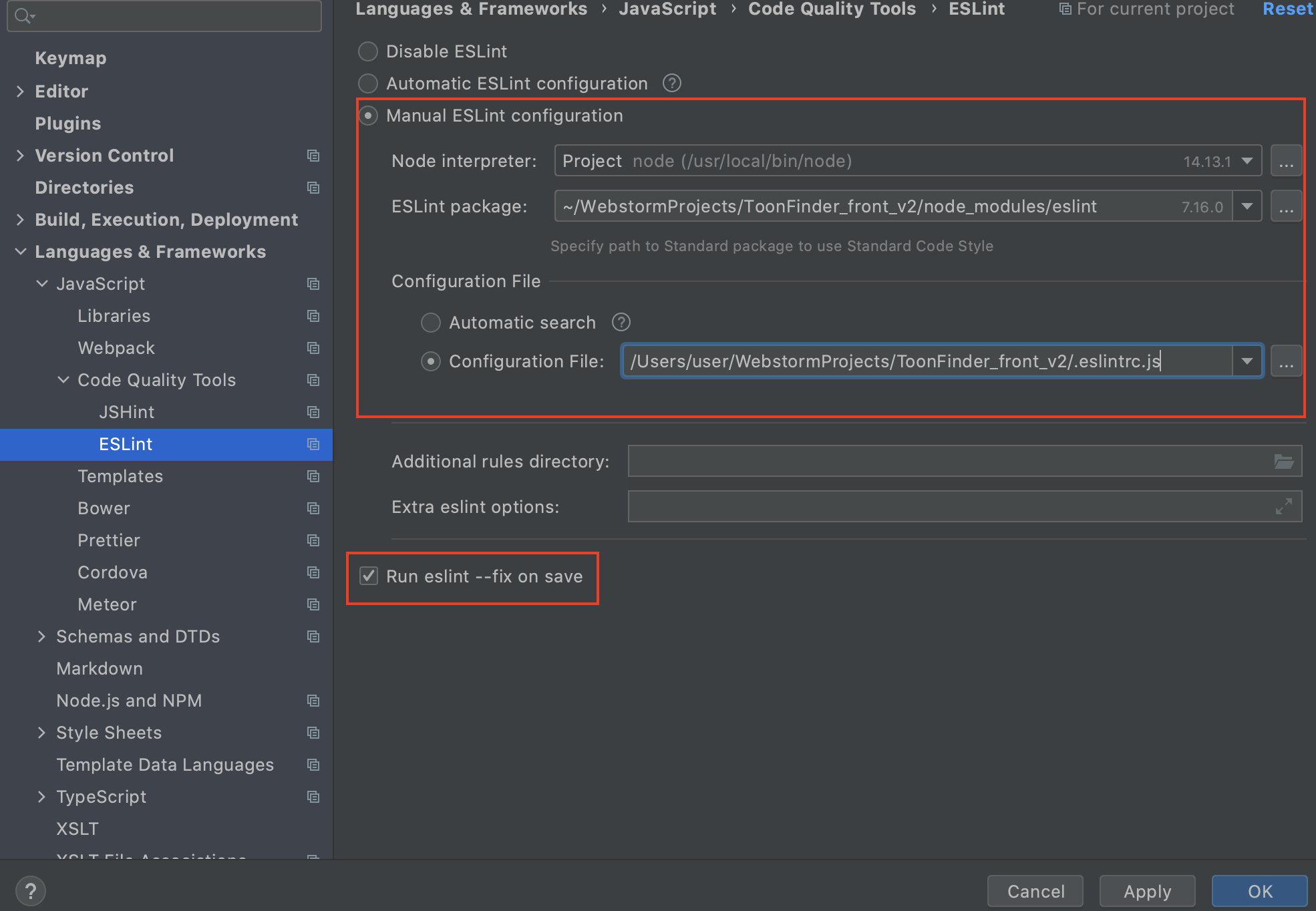Click folder icon in Additional rules directory field
The height and width of the screenshot is (911, 1316).
(1283, 462)
